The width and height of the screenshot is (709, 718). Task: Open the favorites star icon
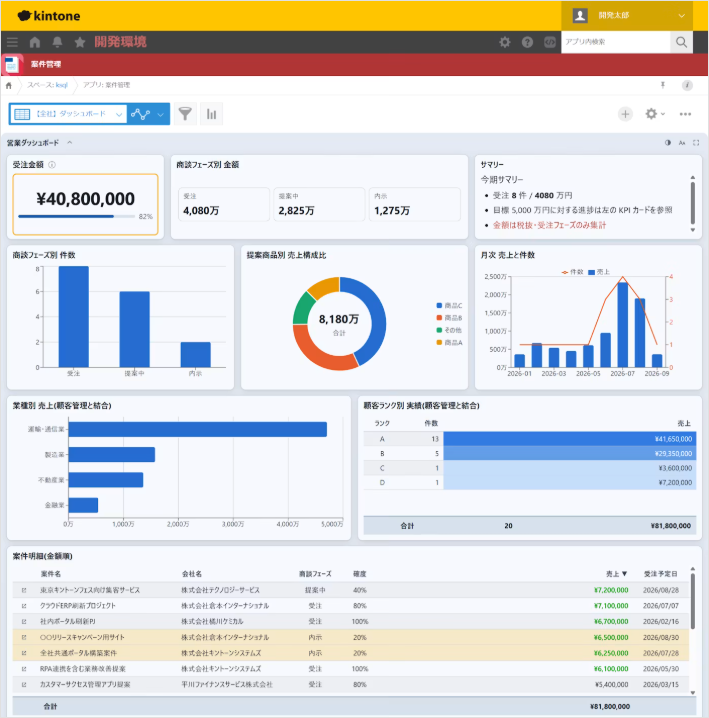coord(80,42)
